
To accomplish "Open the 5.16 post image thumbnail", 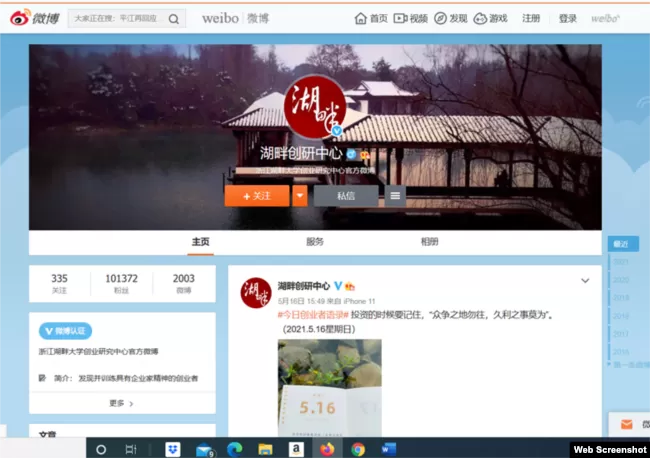I will (x=330, y=388).
